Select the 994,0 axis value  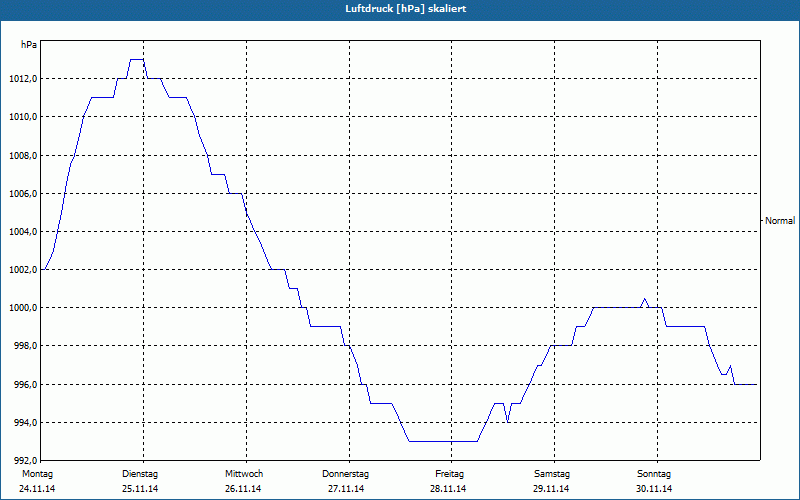pyautogui.click(x=26, y=423)
